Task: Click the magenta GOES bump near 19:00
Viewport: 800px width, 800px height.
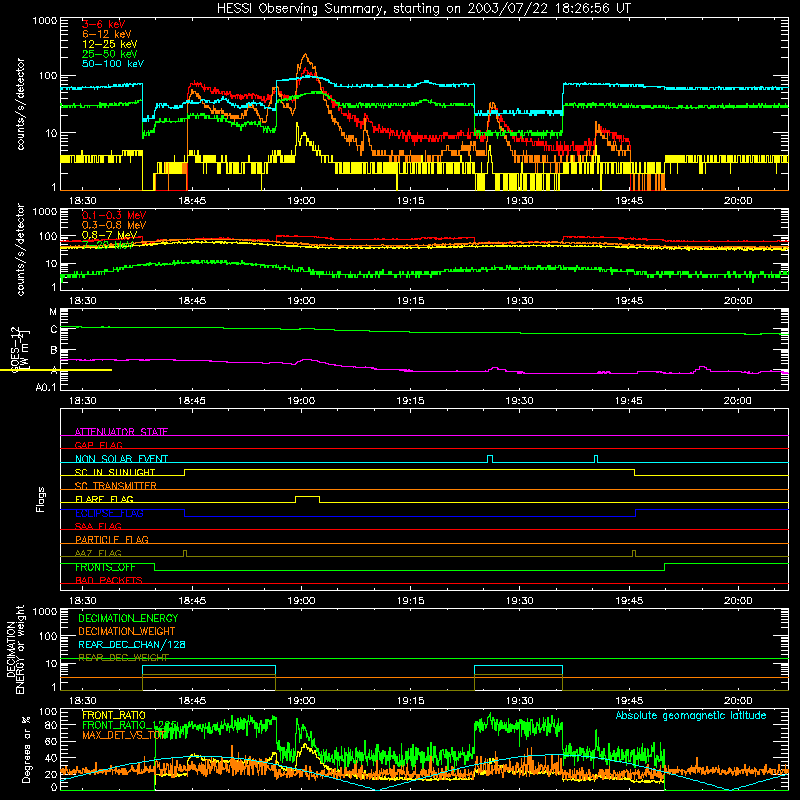Action: coord(307,360)
